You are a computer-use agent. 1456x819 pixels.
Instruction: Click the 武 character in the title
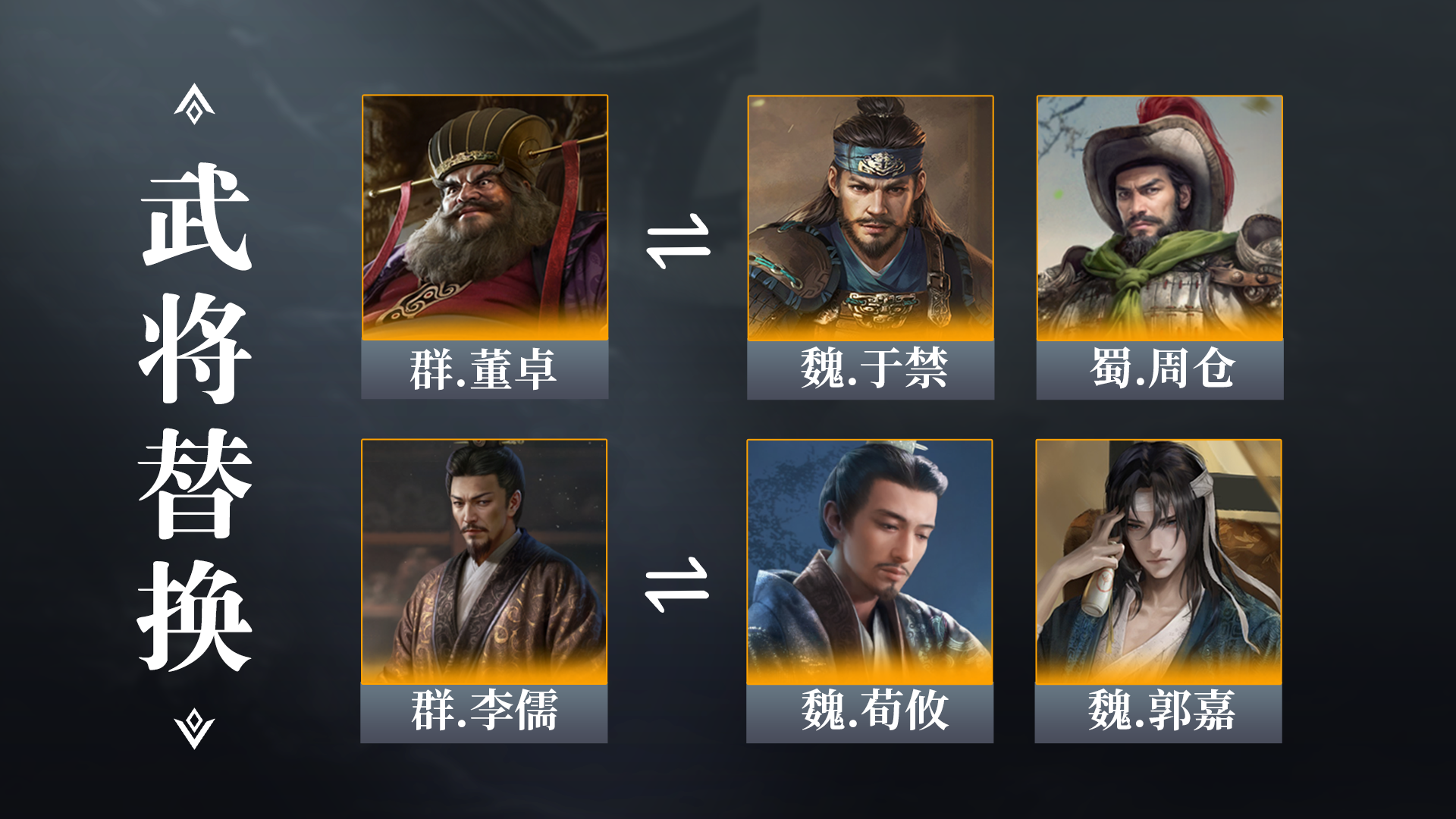(x=196, y=215)
